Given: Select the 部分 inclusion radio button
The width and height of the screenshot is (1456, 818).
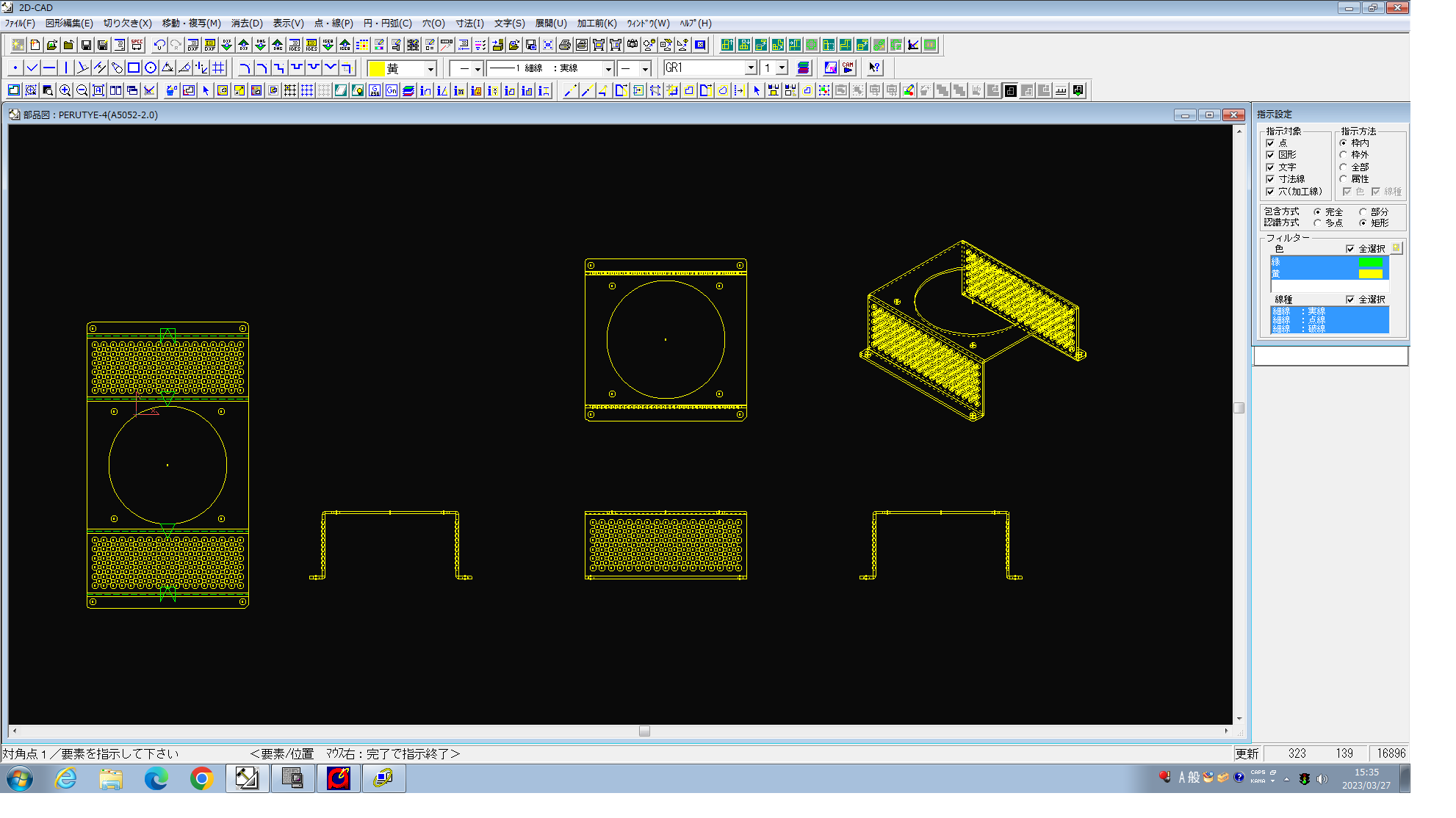Looking at the screenshot, I should 1362,212.
